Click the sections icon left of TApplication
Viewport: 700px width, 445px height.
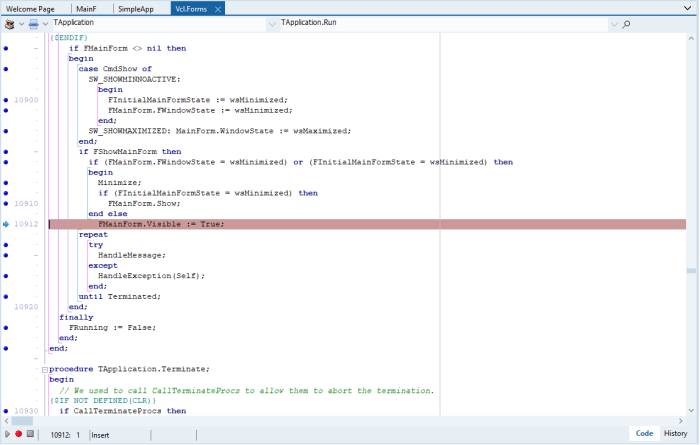click(9, 24)
